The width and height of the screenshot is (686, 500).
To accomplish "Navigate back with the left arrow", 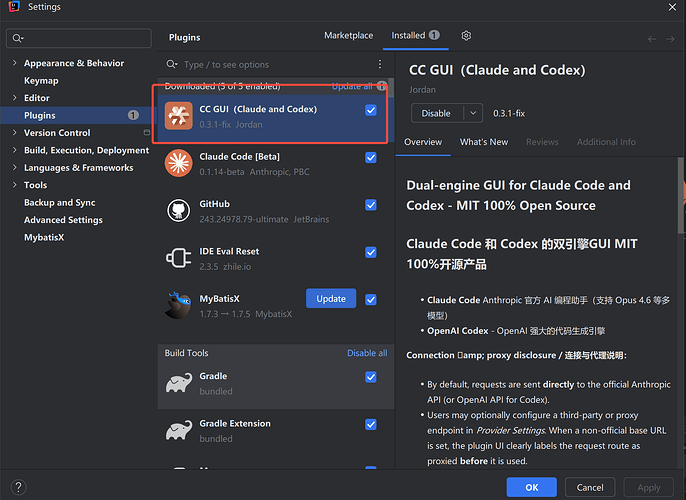I will tap(652, 39).
